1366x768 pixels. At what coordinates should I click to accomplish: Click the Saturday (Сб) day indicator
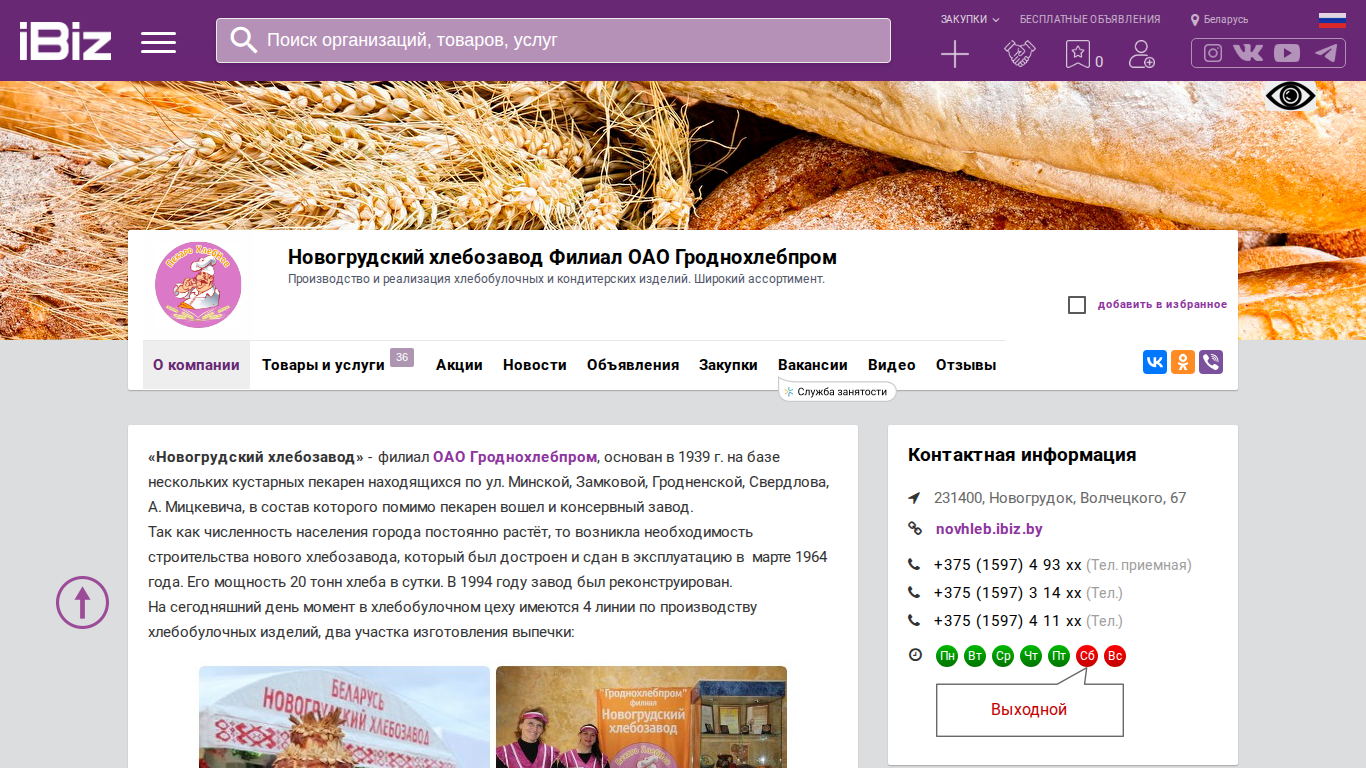point(1087,656)
